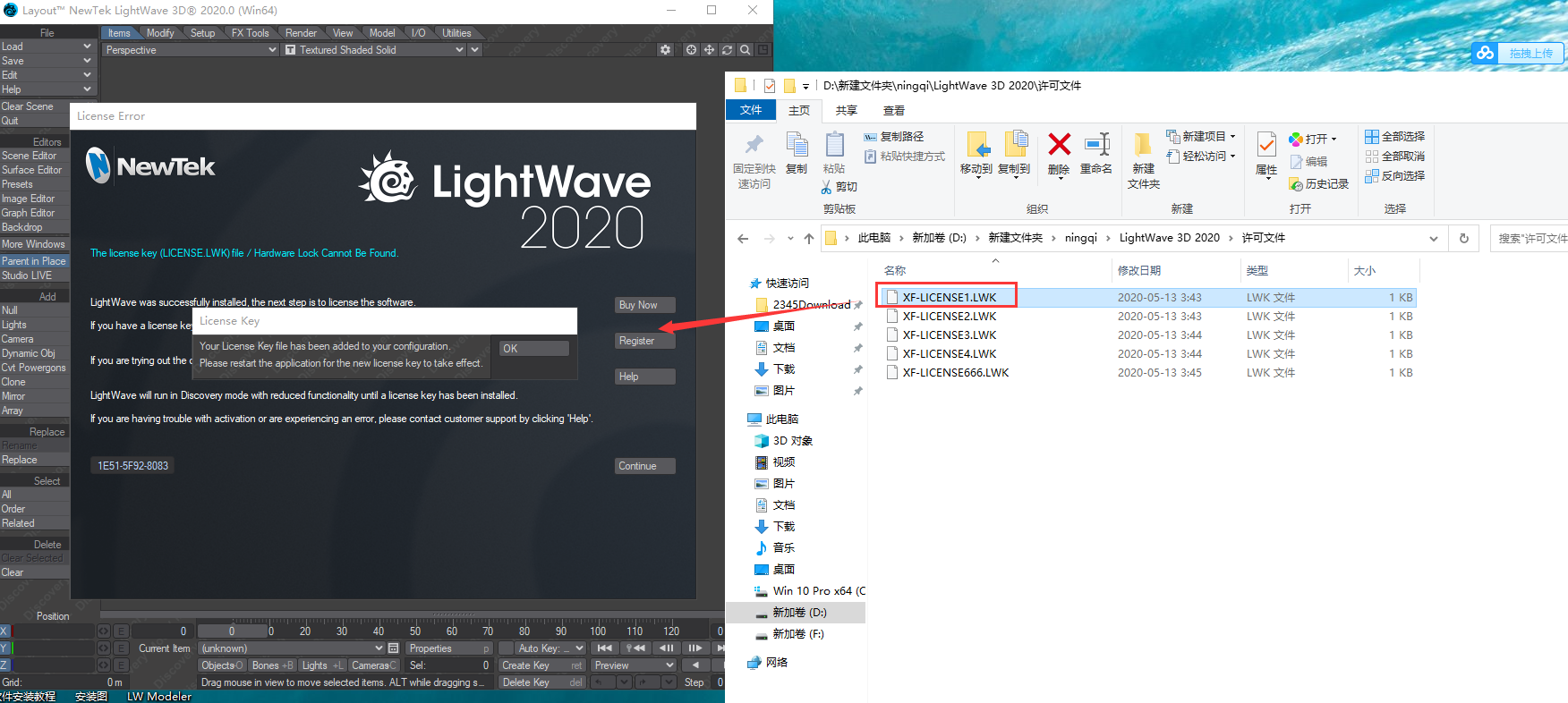Open the Explorer View (查看) ribbon tab
Screen dimensions: 1568x703
pyautogui.click(x=894, y=111)
